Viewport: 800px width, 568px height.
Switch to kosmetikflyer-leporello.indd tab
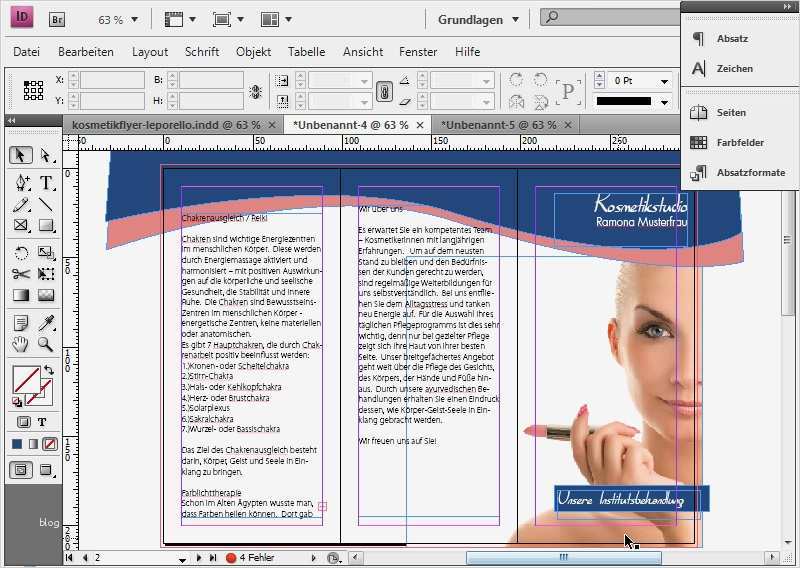pyautogui.click(x=166, y=125)
